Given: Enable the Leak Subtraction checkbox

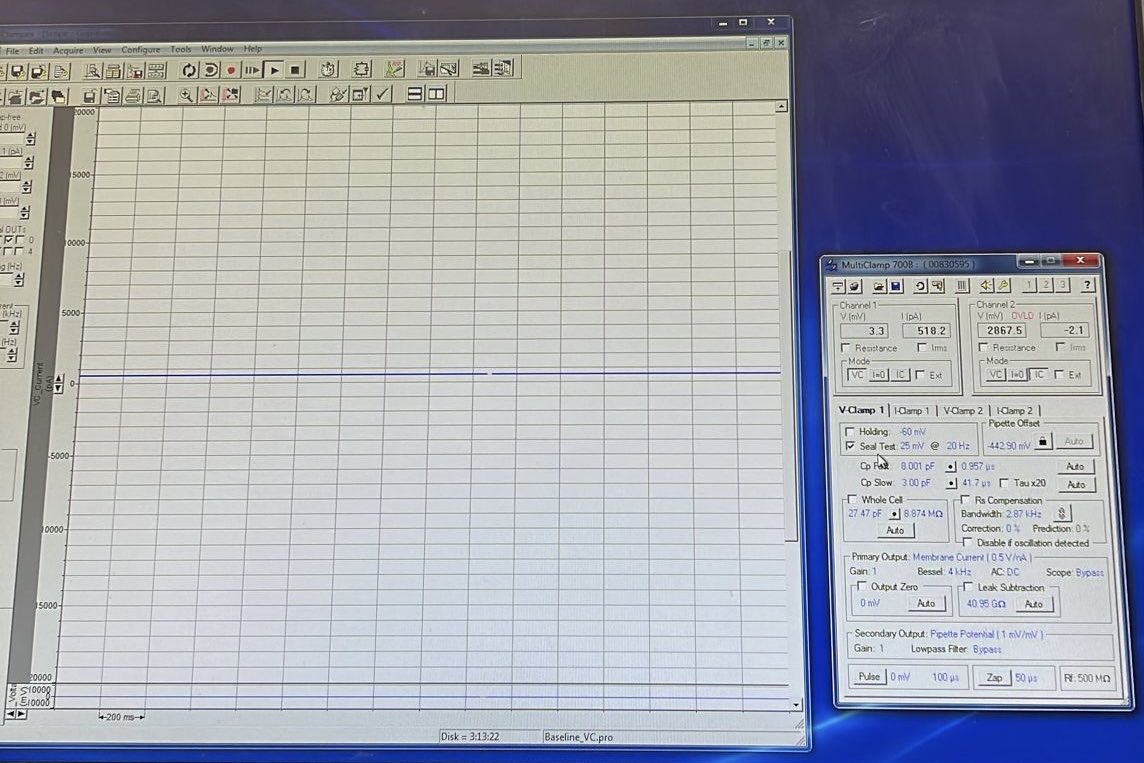Looking at the screenshot, I should tap(968, 586).
